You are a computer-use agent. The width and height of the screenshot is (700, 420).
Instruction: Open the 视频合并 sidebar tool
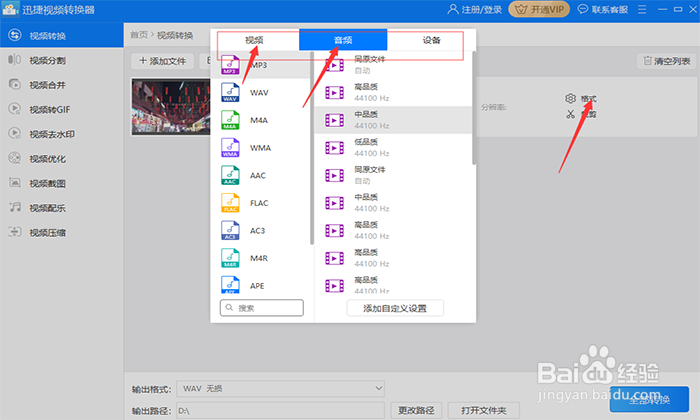pyautogui.click(x=62, y=85)
